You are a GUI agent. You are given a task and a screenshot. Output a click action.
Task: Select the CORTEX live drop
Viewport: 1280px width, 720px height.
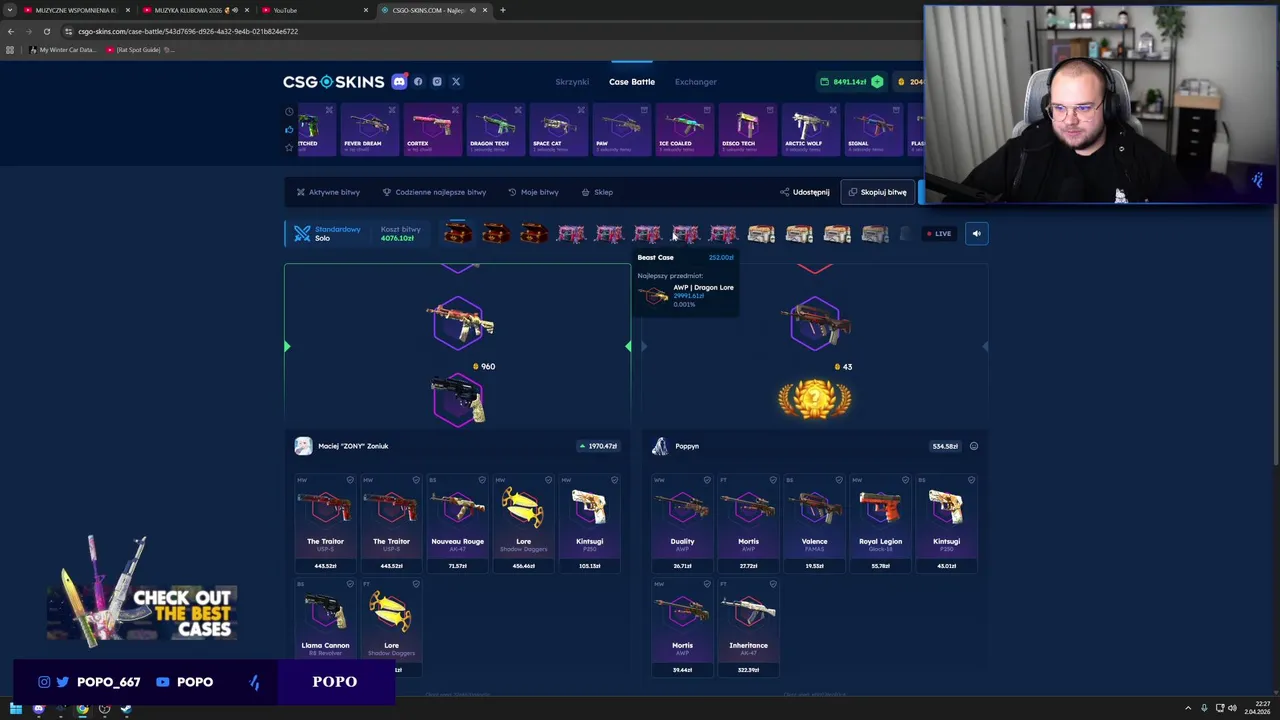(432, 129)
